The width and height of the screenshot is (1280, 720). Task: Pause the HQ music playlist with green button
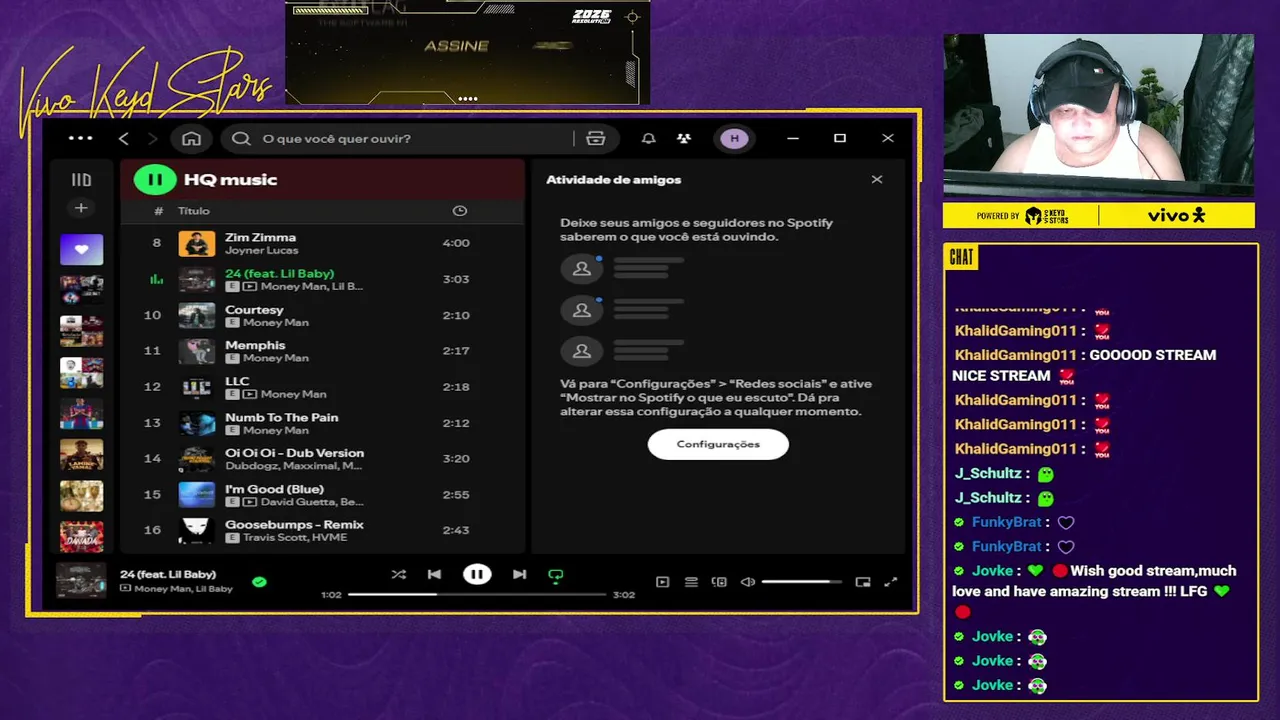click(x=155, y=180)
